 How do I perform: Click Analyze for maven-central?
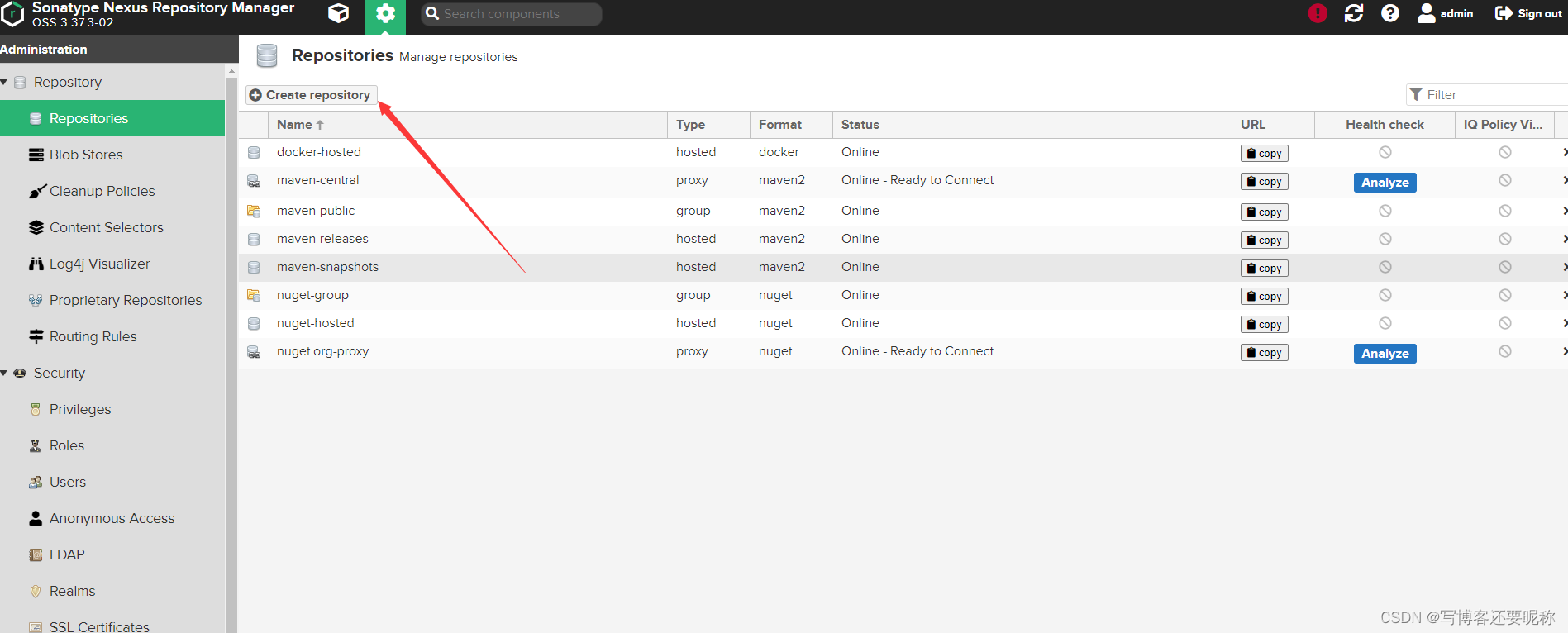1385,183
